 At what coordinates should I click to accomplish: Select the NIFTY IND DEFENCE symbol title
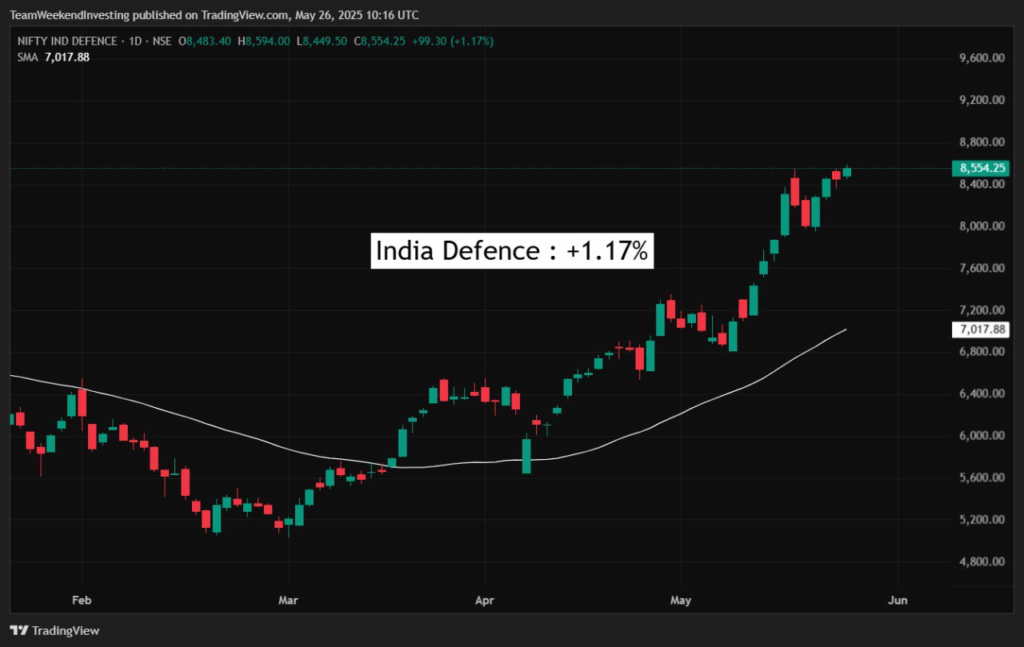67,41
